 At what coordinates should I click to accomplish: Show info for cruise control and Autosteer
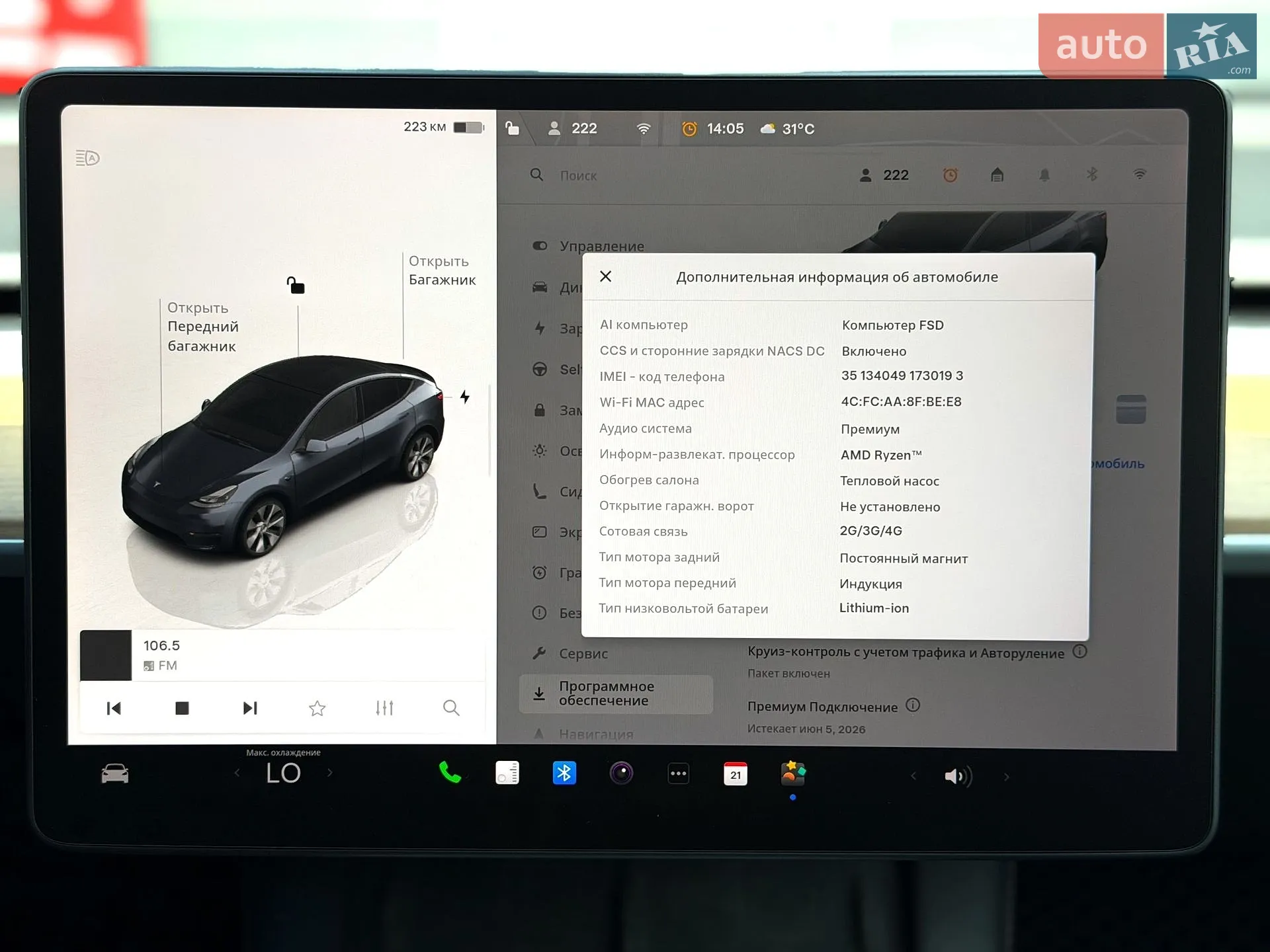(x=1079, y=651)
